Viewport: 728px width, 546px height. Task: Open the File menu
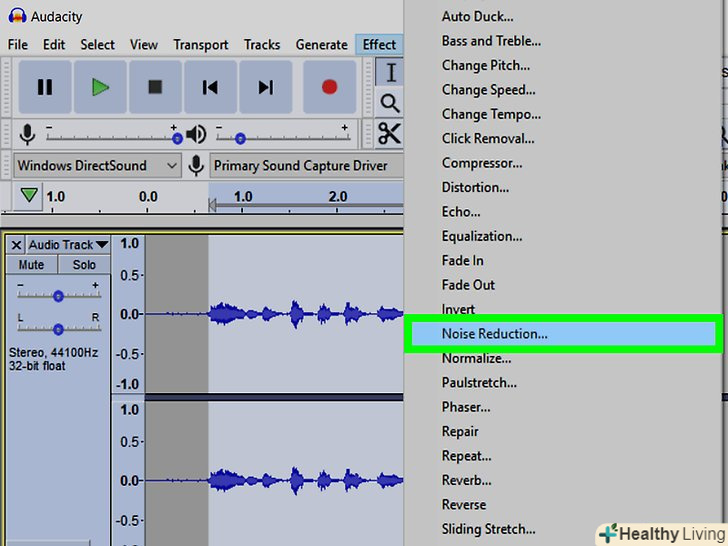[x=18, y=45]
